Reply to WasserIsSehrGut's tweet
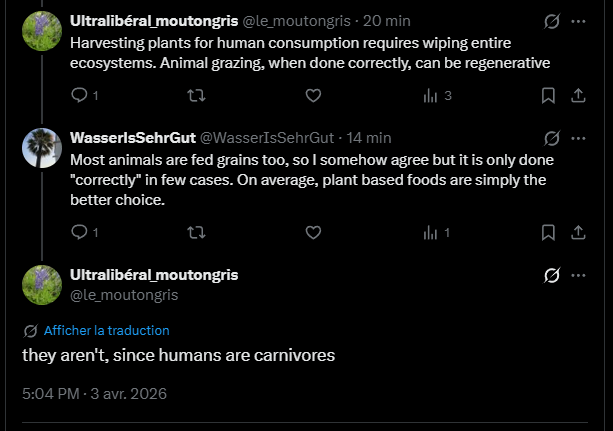Viewport: 613px width, 431px height. [80, 232]
